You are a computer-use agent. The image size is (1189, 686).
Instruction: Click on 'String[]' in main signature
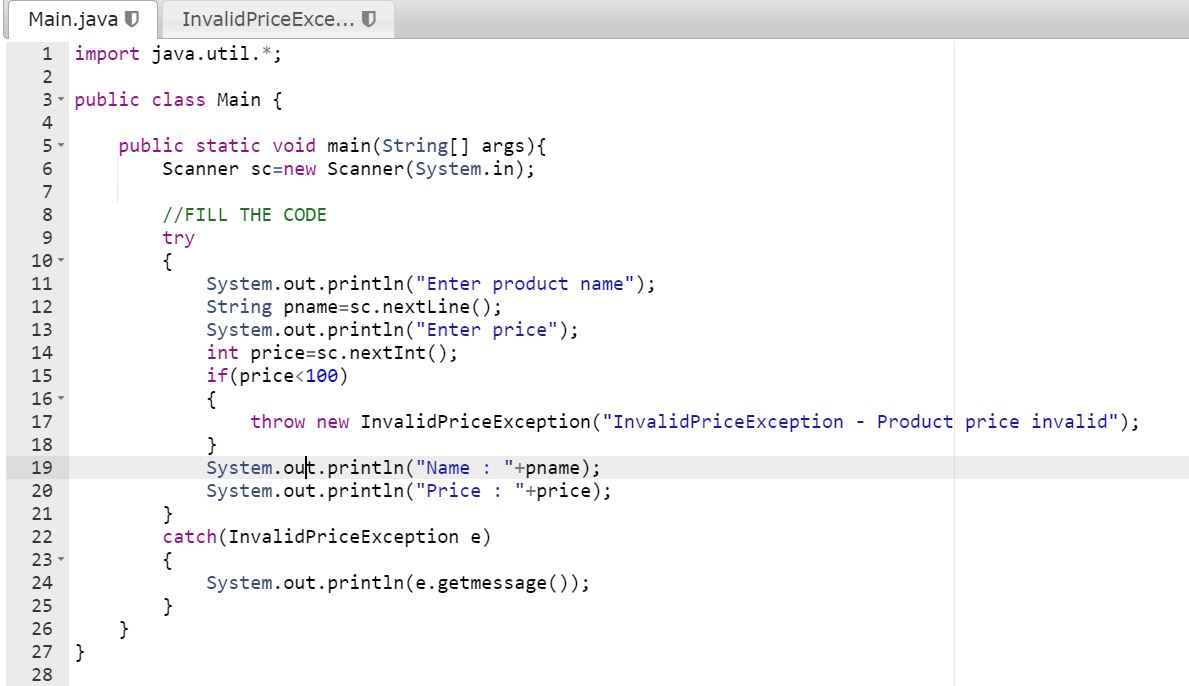pyautogui.click(x=425, y=146)
